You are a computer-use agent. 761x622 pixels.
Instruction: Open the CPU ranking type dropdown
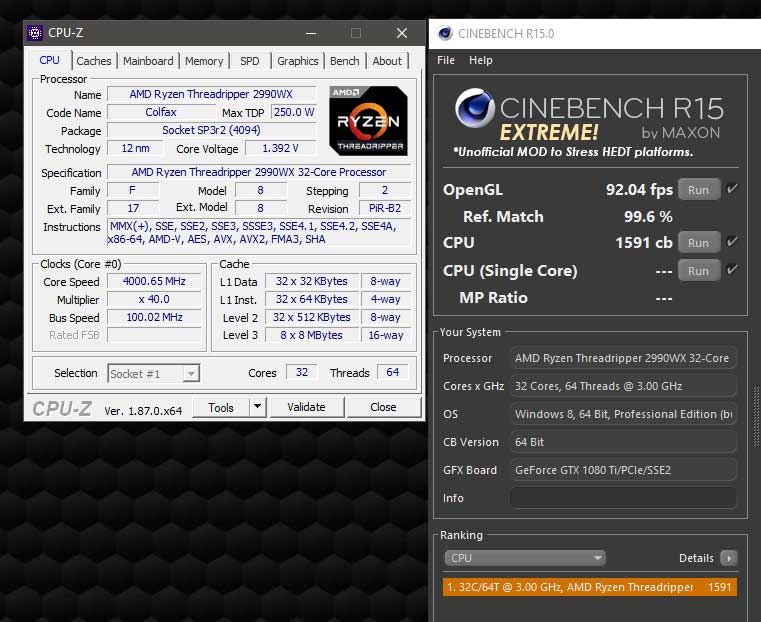(x=525, y=558)
